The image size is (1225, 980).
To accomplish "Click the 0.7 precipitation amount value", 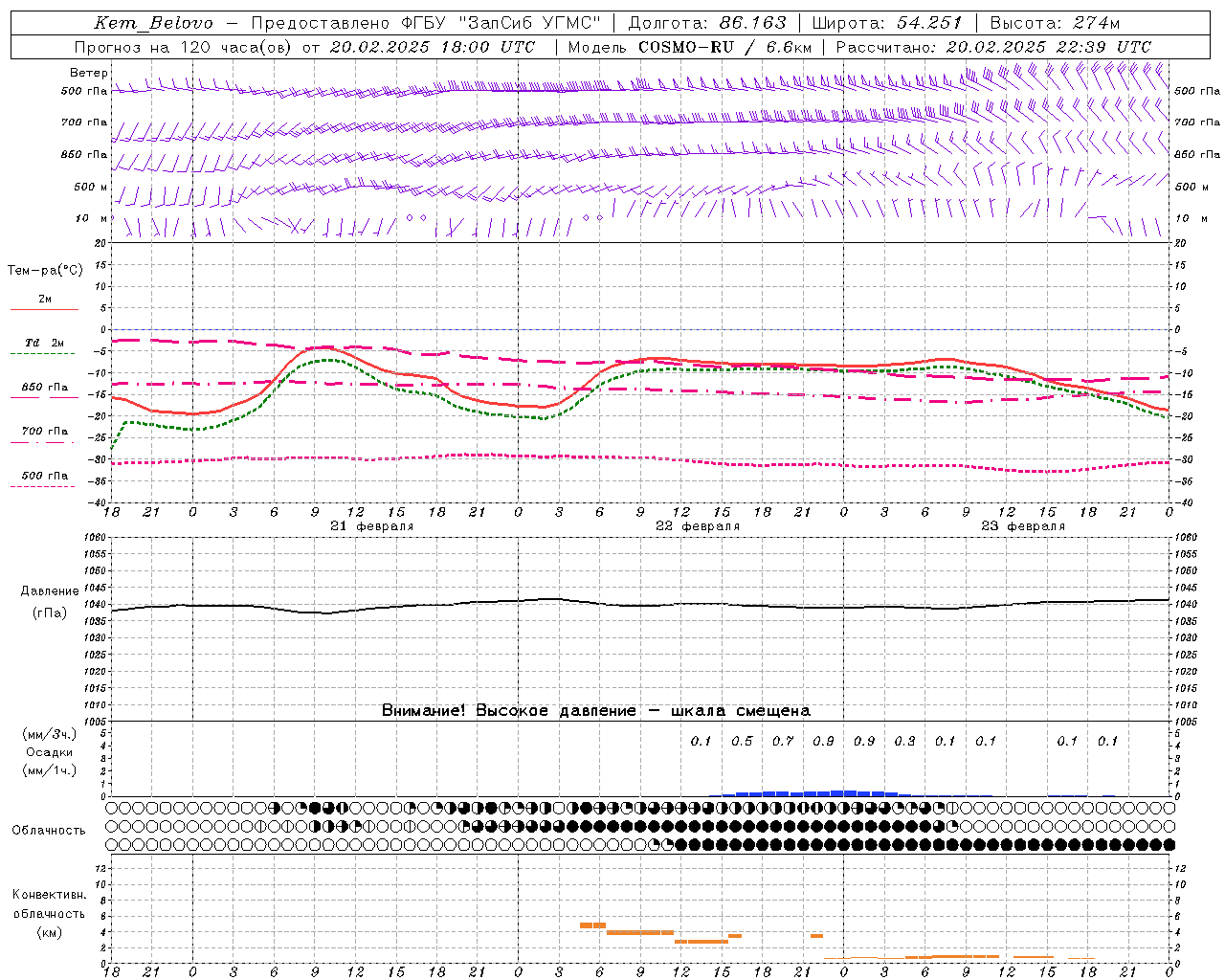I will pyautogui.click(x=783, y=741).
